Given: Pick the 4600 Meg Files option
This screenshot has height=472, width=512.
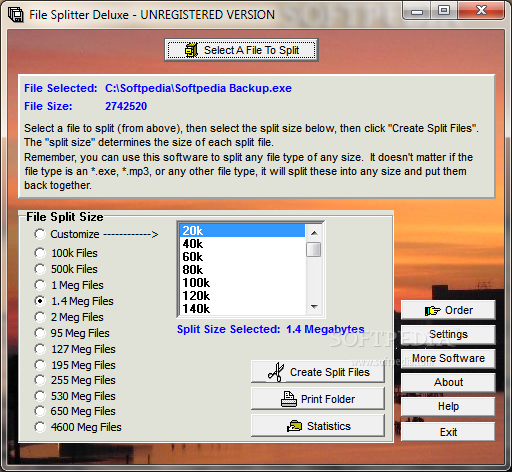Looking at the screenshot, I should (40, 427).
